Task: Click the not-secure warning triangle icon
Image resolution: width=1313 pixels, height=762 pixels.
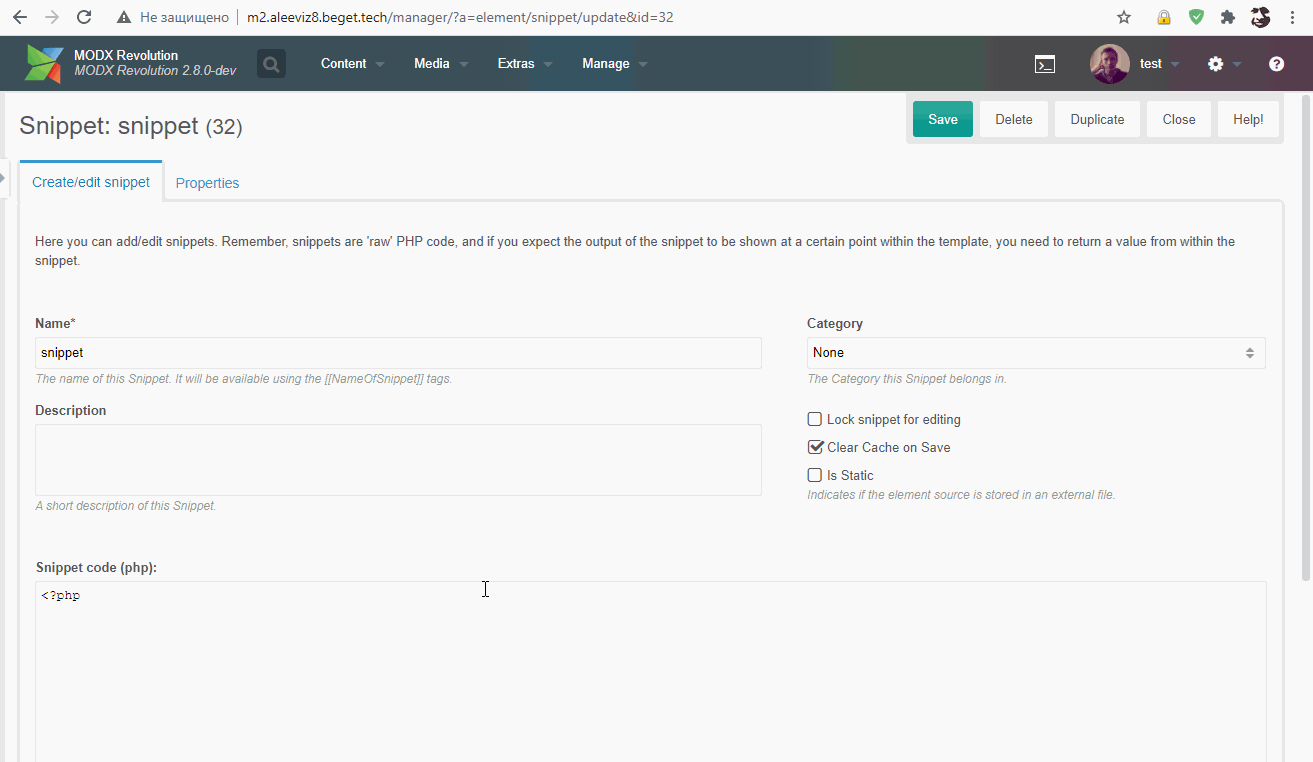Action: point(124,17)
